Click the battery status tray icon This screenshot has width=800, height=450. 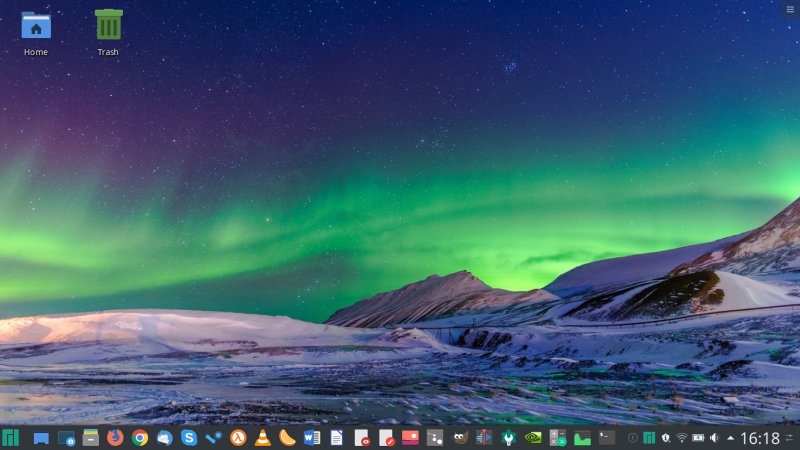698,438
